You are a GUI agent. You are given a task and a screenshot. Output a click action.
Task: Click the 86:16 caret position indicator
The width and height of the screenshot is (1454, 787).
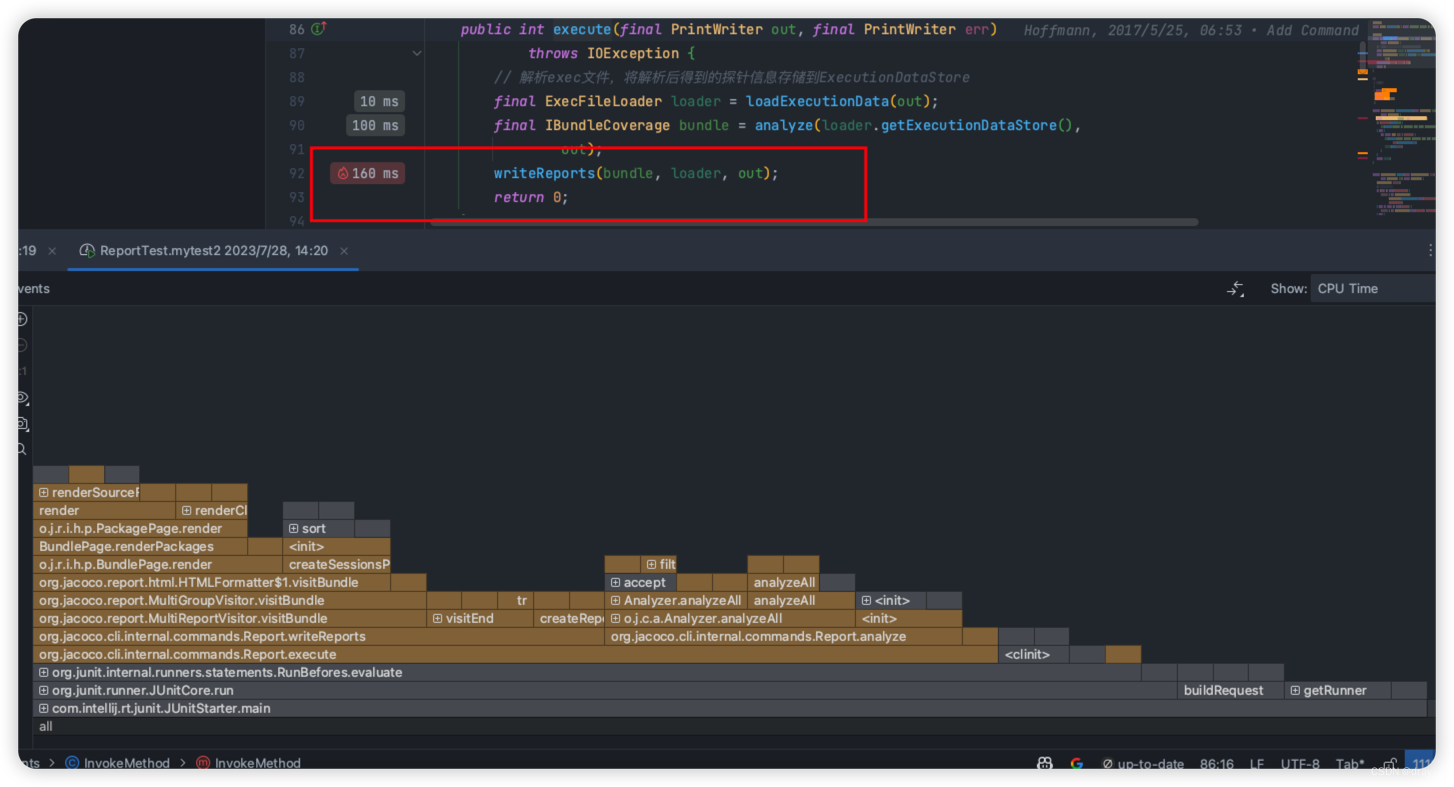[x=1217, y=764]
